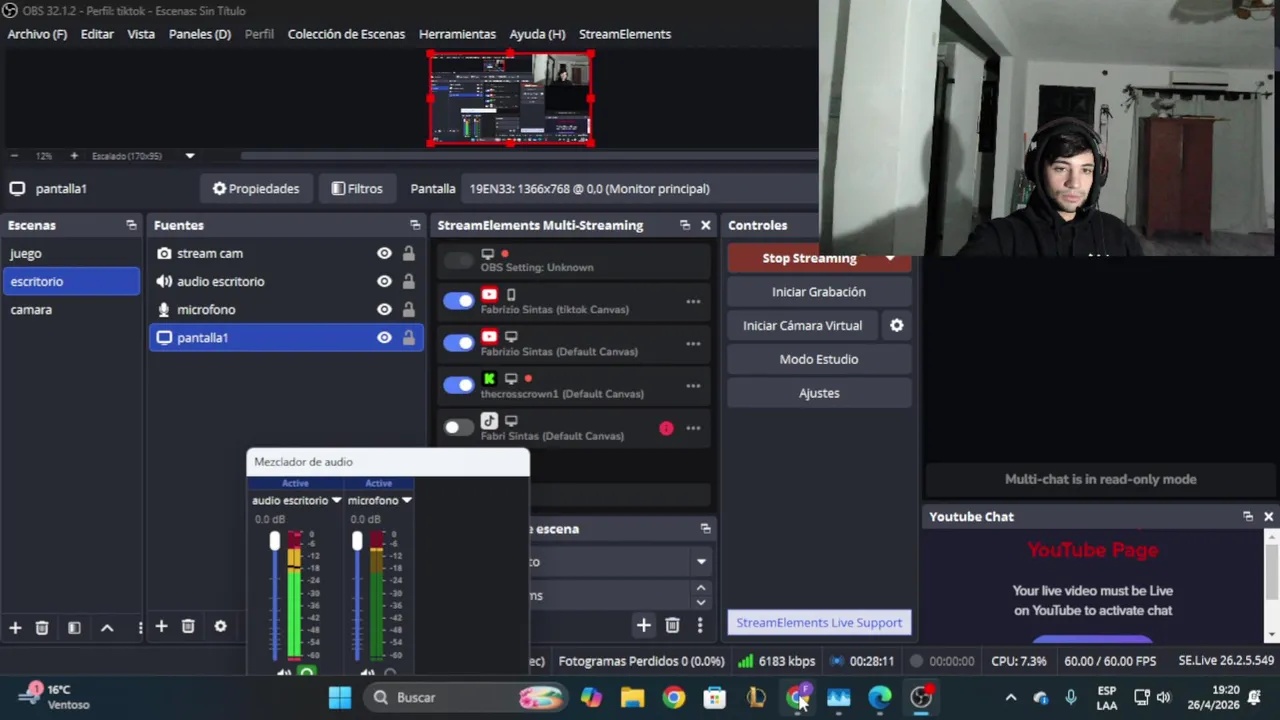The width and height of the screenshot is (1280, 720).
Task: Enter Modo Estudio
Action: click(819, 359)
